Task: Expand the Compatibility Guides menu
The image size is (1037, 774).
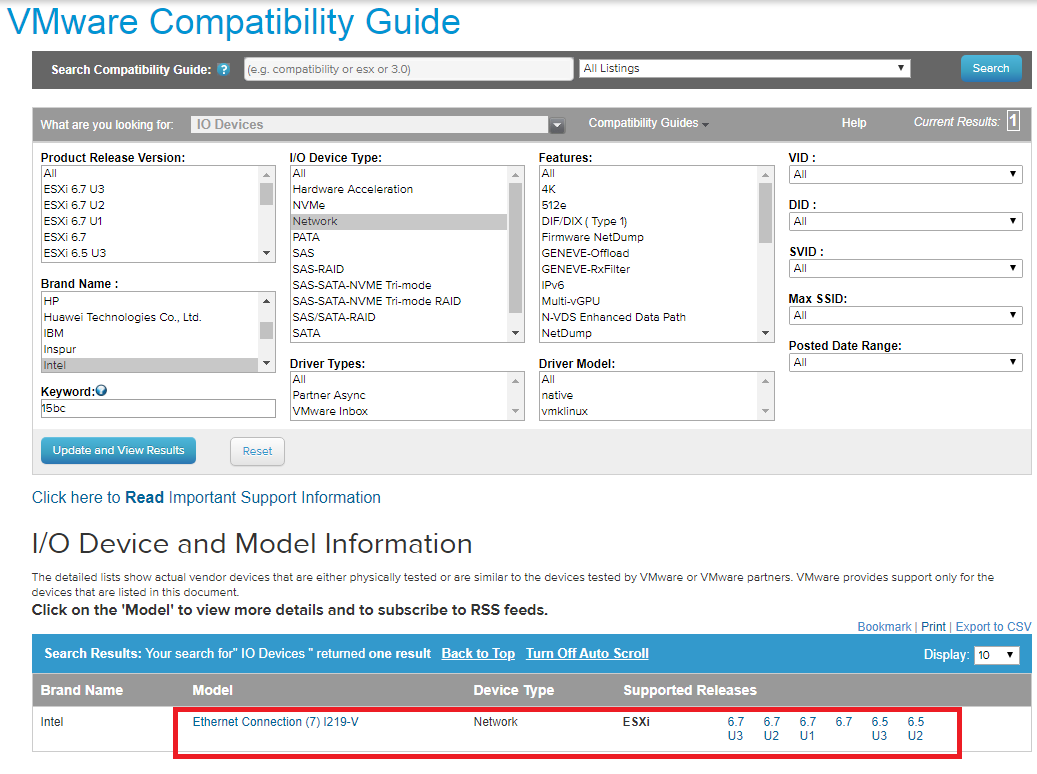Action: (x=648, y=123)
